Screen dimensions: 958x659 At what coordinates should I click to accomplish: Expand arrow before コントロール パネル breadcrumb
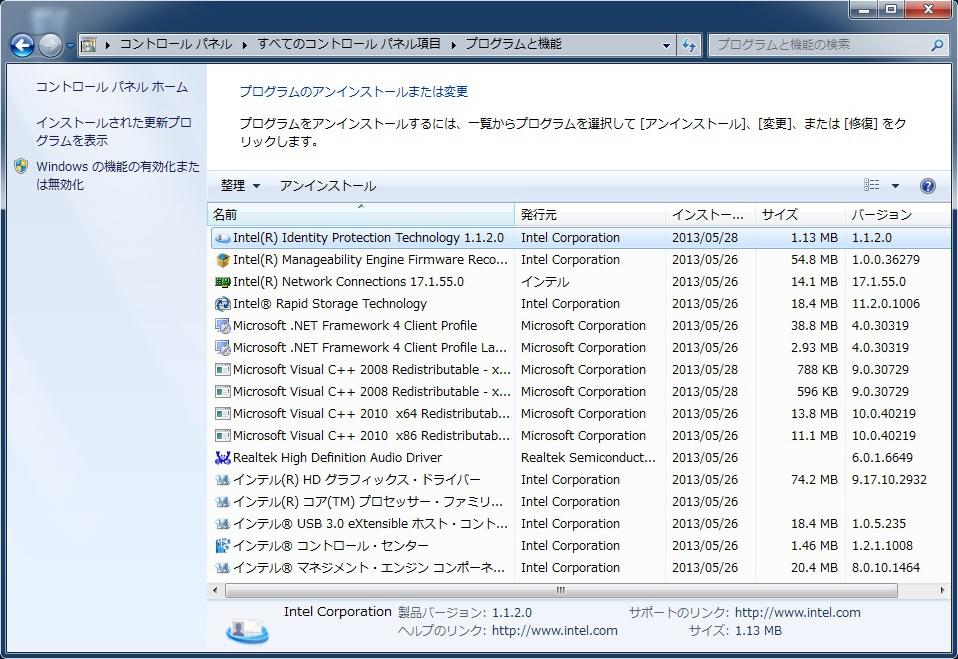tap(108, 45)
